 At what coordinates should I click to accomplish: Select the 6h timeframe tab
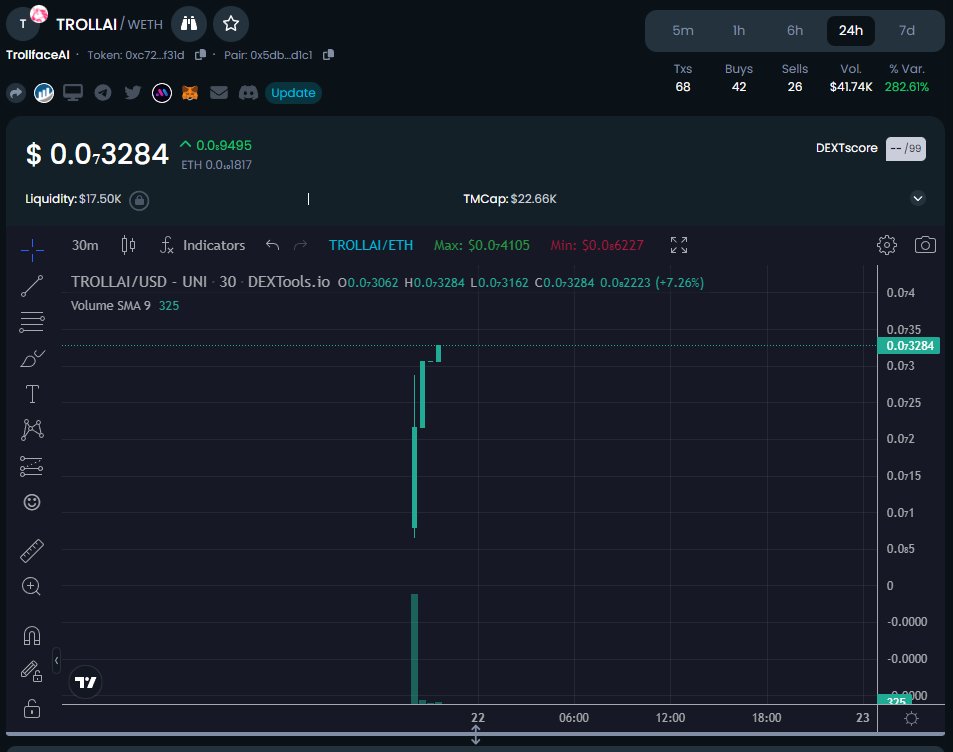click(794, 30)
